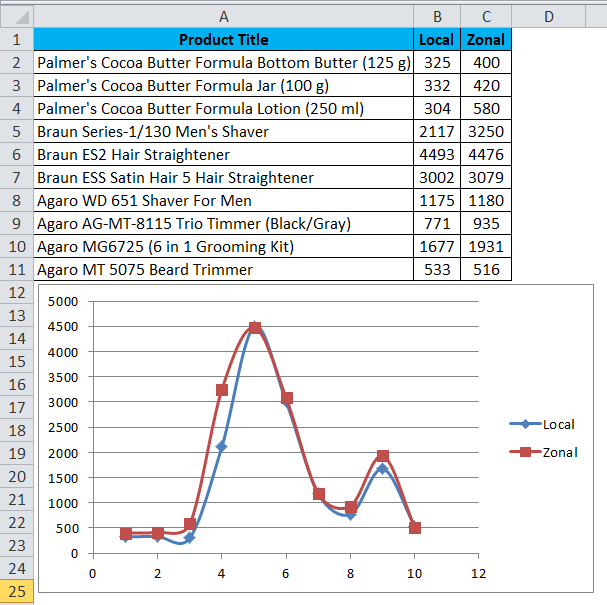
Task: Click Zonal value 400
Action: [x=486, y=63]
